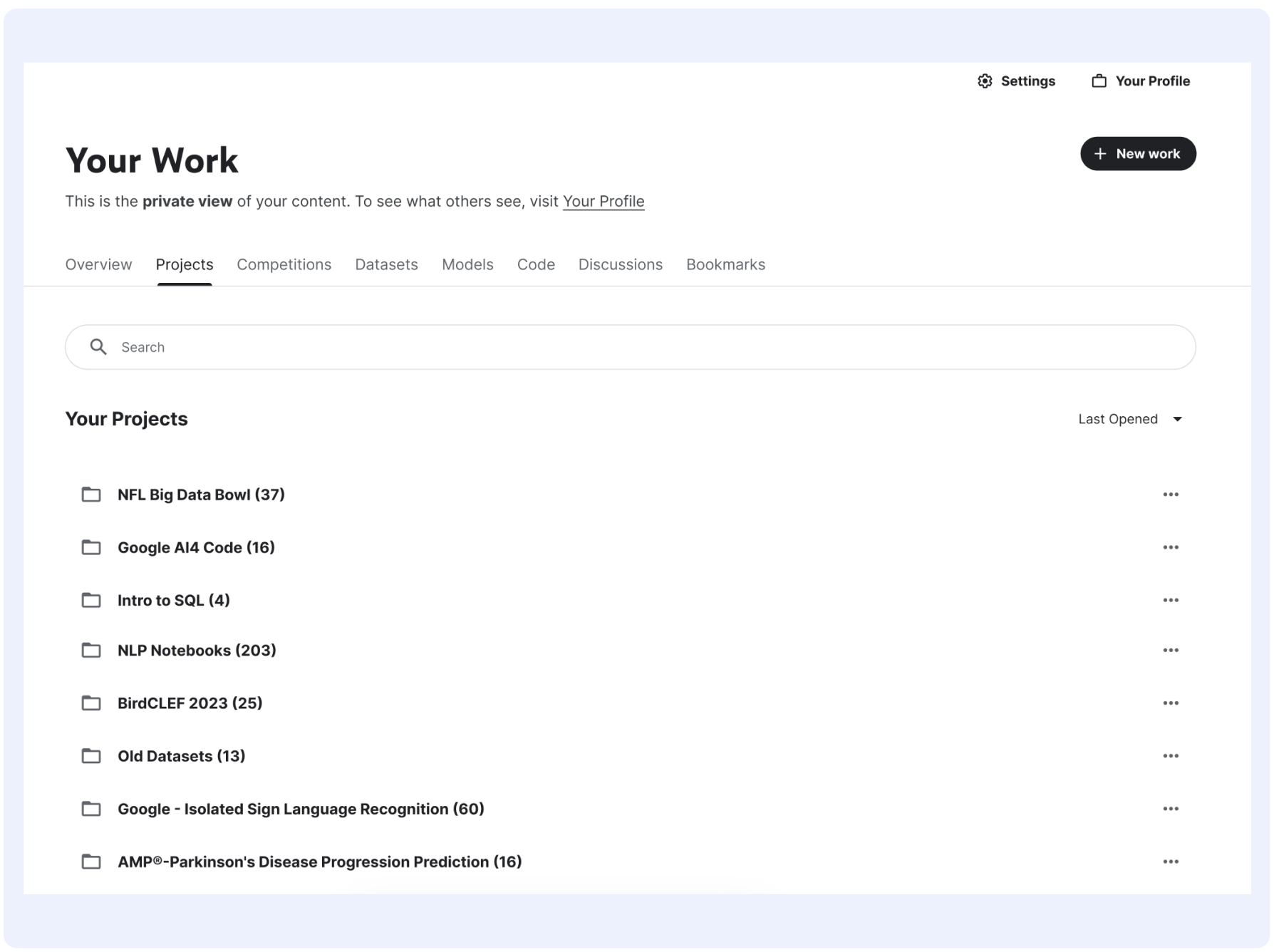Open NLP Notebooks (203) project

pos(197,650)
